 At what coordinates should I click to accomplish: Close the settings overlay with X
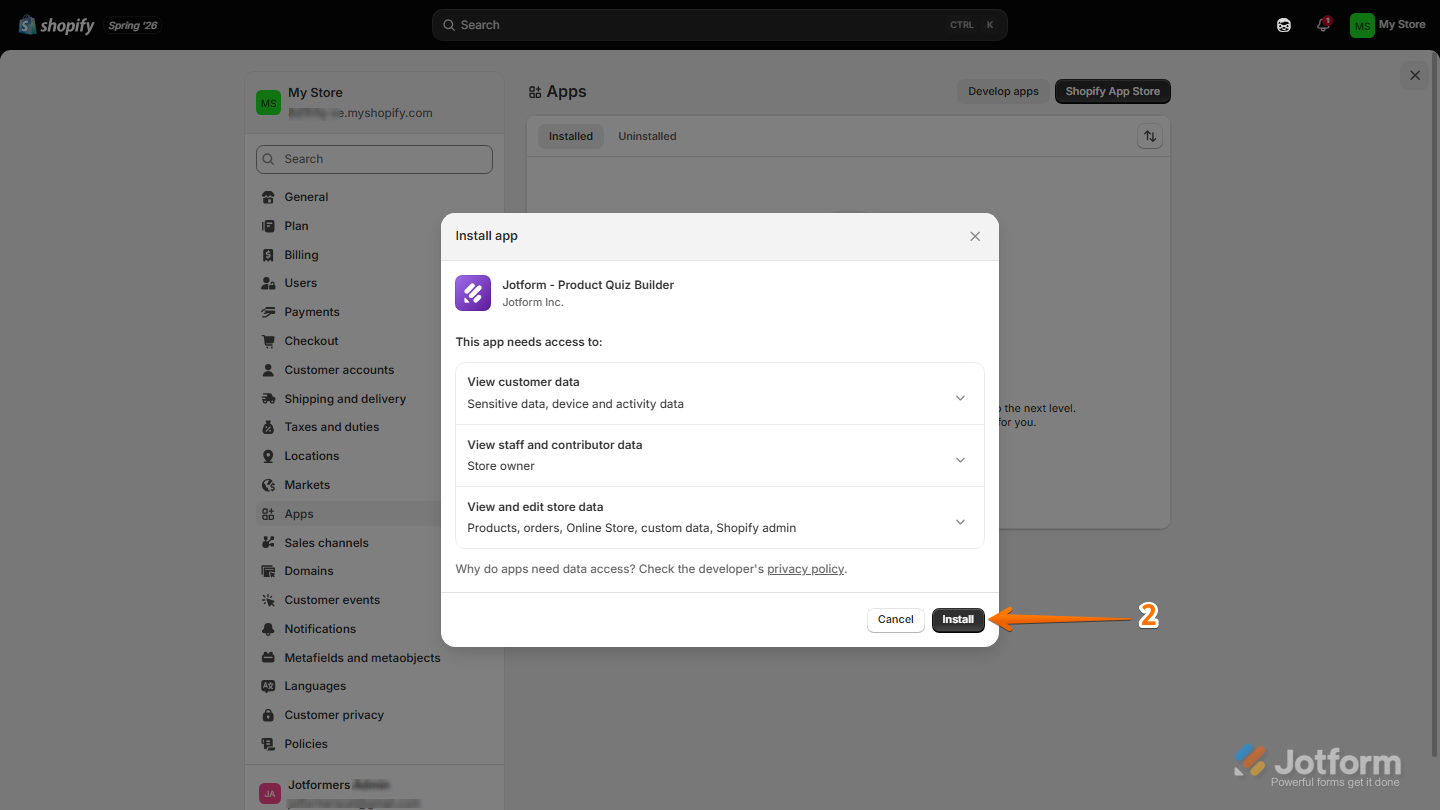coord(1415,75)
